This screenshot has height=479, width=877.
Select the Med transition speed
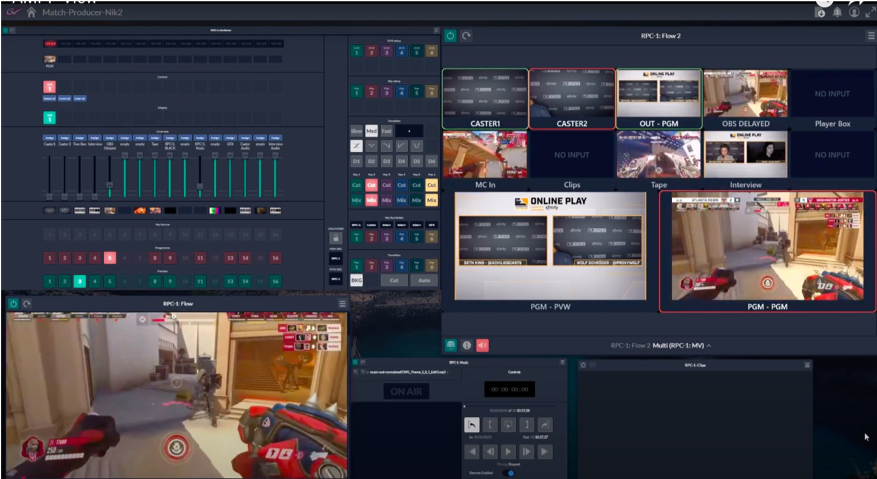(371, 132)
